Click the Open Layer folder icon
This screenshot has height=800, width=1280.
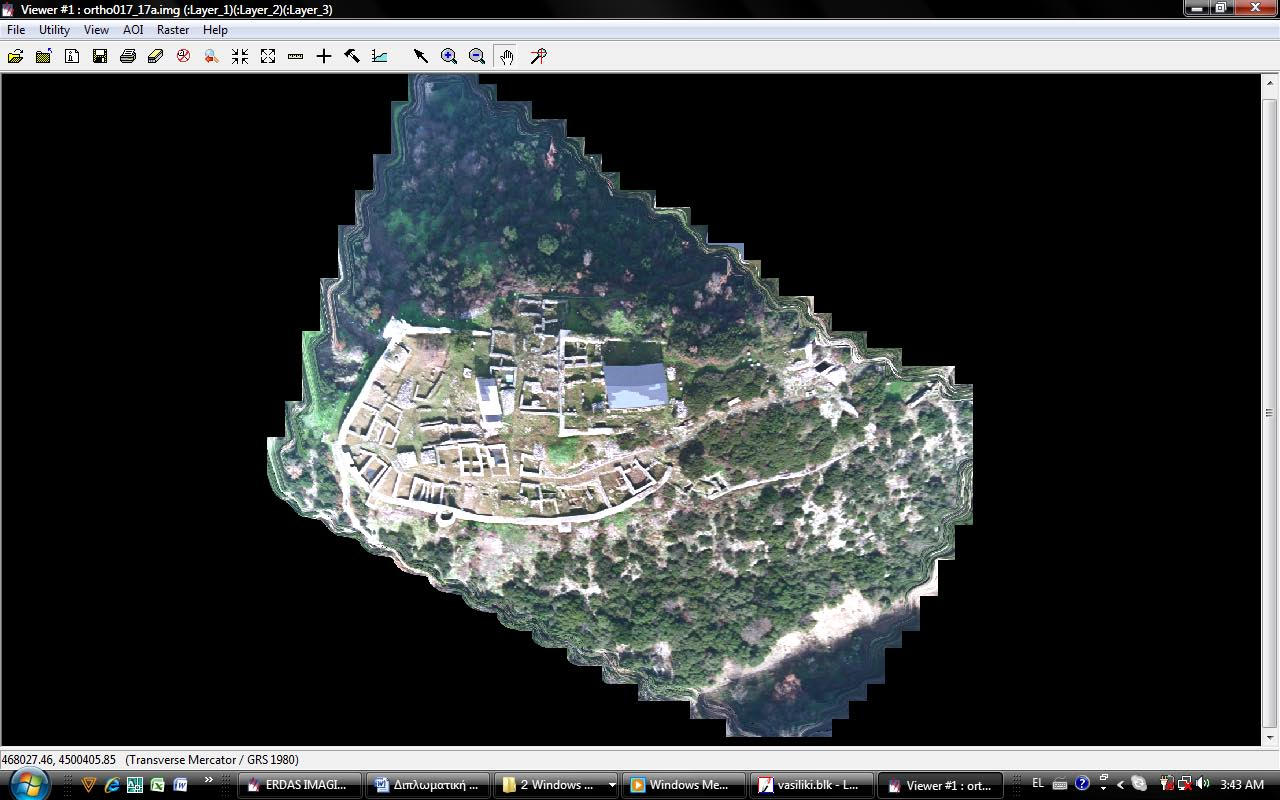point(15,57)
